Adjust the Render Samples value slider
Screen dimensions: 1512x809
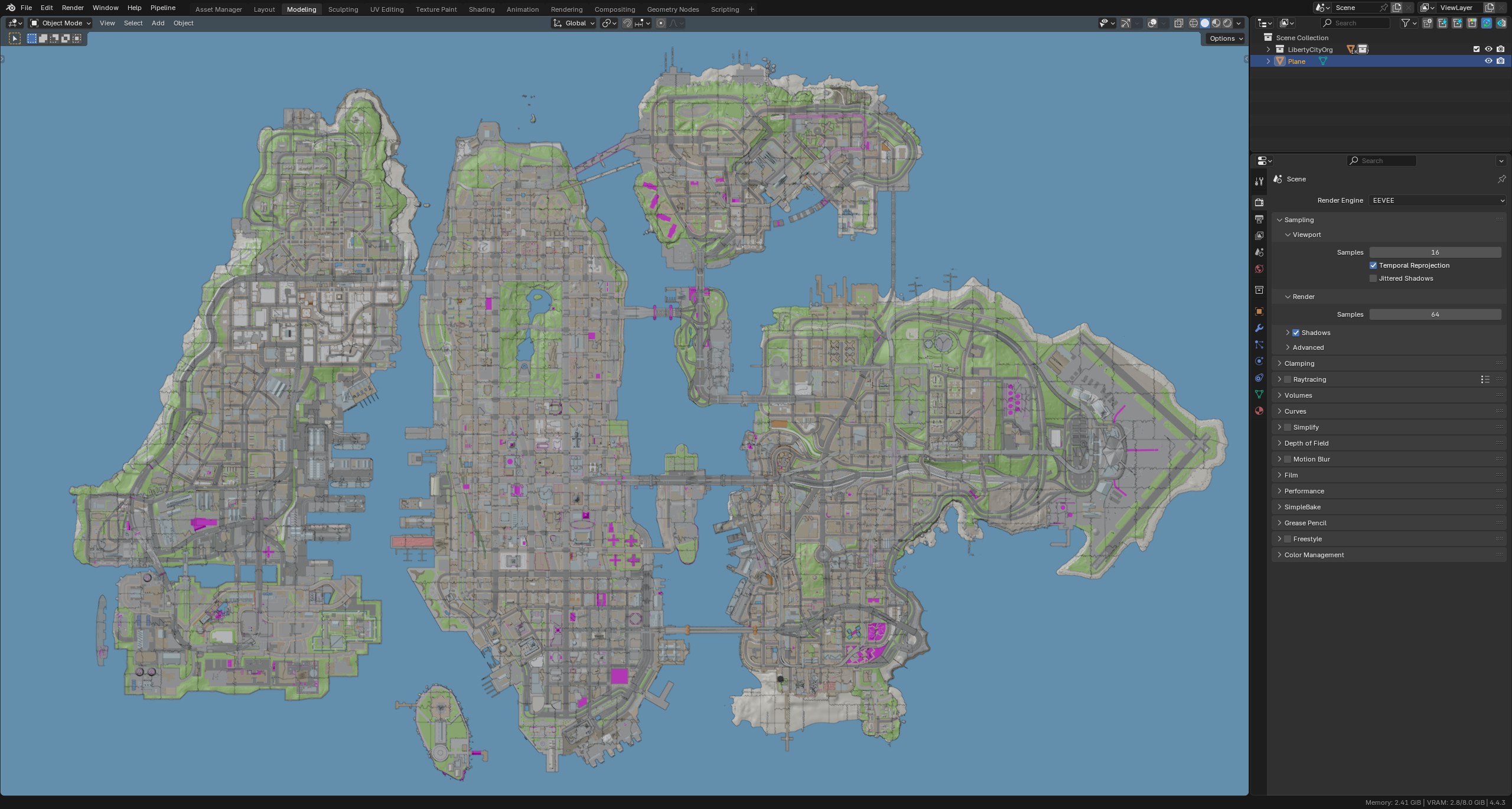coord(1435,314)
